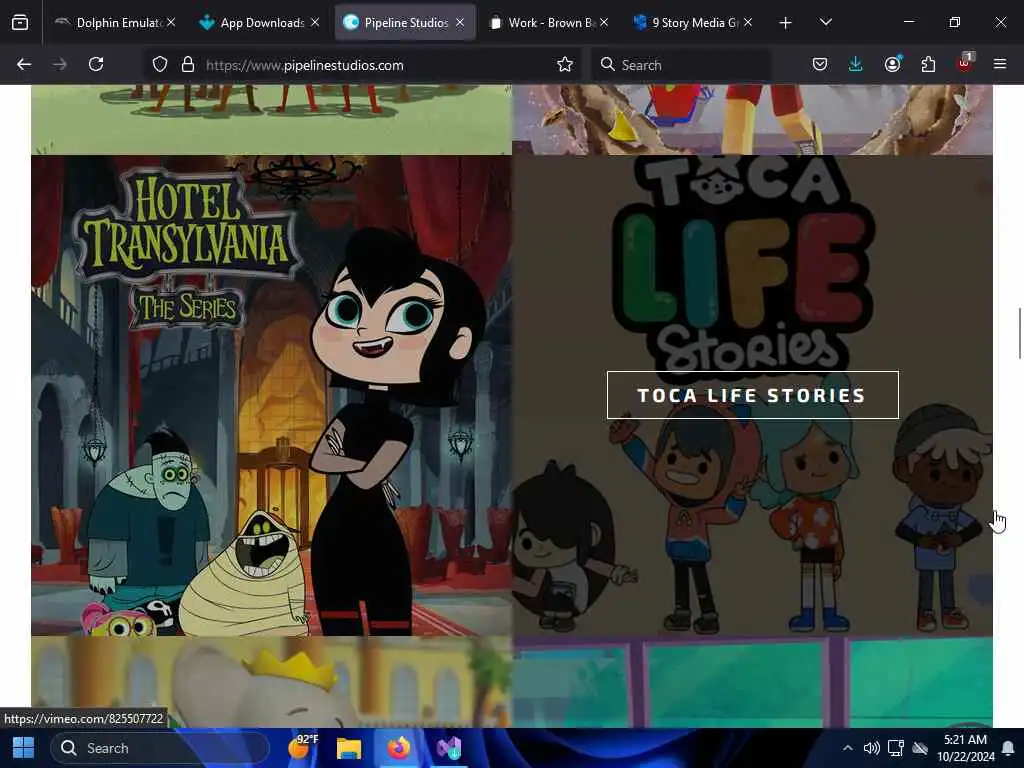This screenshot has width=1024, height=768.
Task: List all tabs dropdown arrow
Action: [825, 23]
